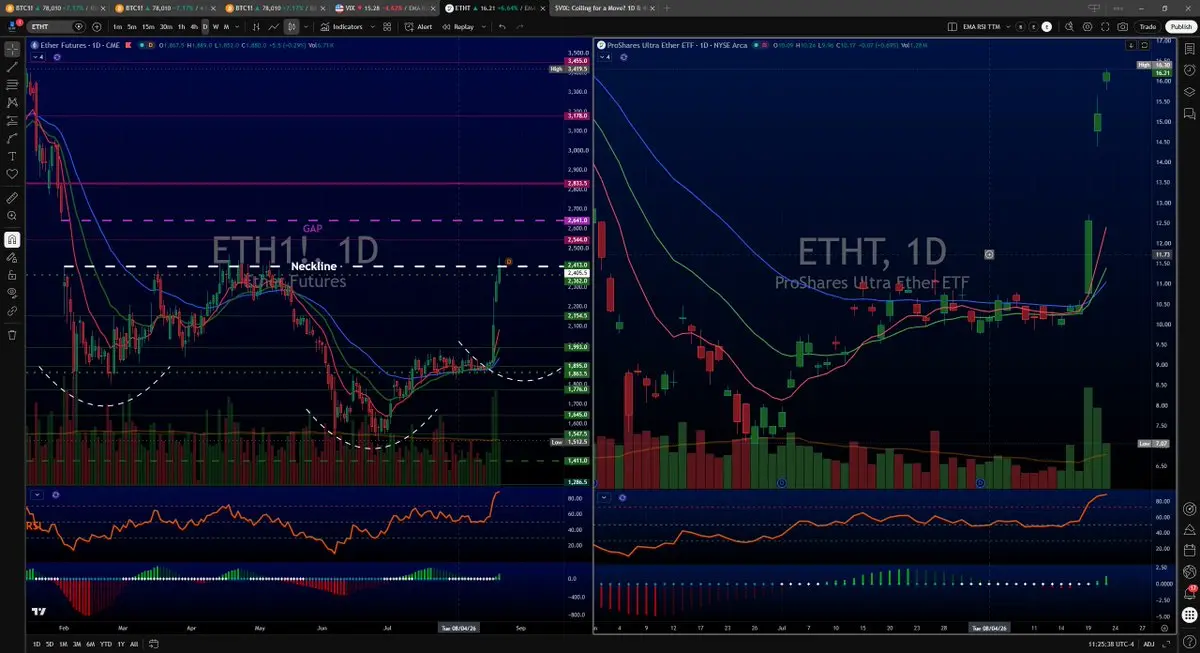Open the heart icon favorites tool

click(x=12, y=174)
